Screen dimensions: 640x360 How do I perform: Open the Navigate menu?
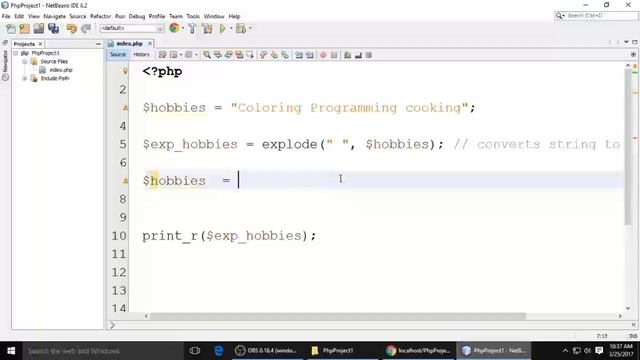click(54, 16)
